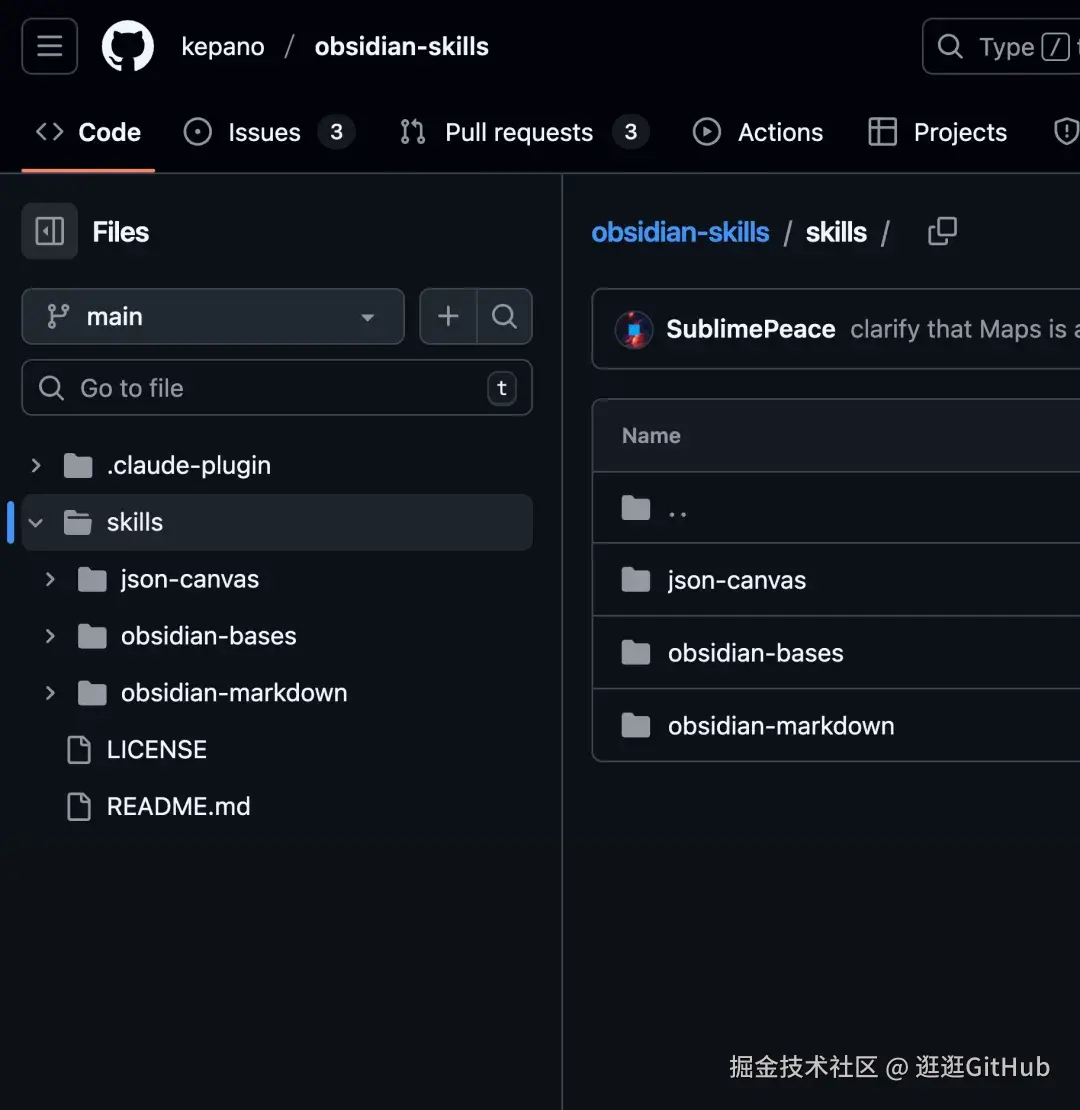Screen dimensions: 1080x1110
Task: Open obsidian-bases folder in the listing
Action: [755, 653]
